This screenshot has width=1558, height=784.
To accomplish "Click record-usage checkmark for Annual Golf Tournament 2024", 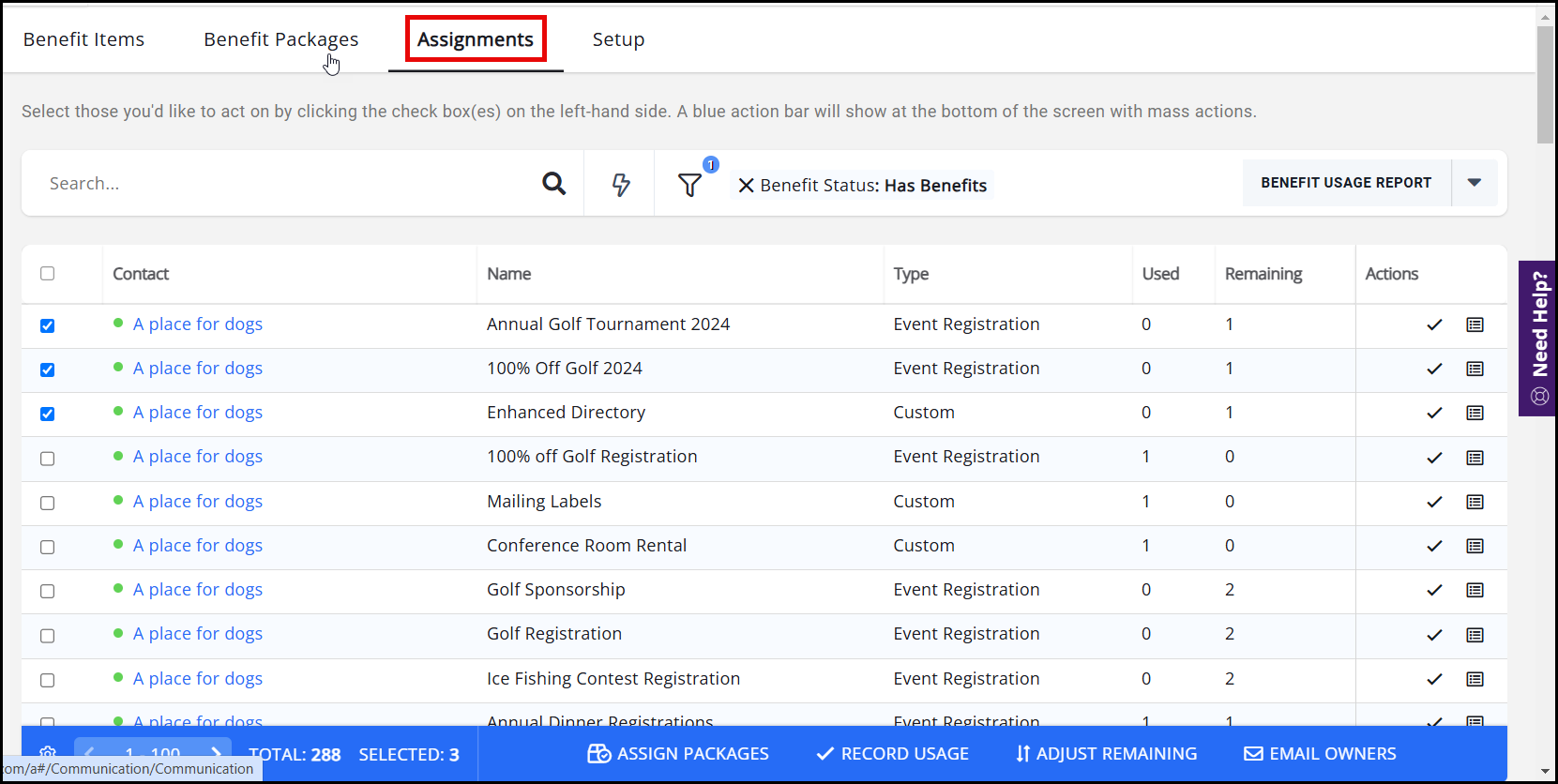I will pyautogui.click(x=1434, y=324).
